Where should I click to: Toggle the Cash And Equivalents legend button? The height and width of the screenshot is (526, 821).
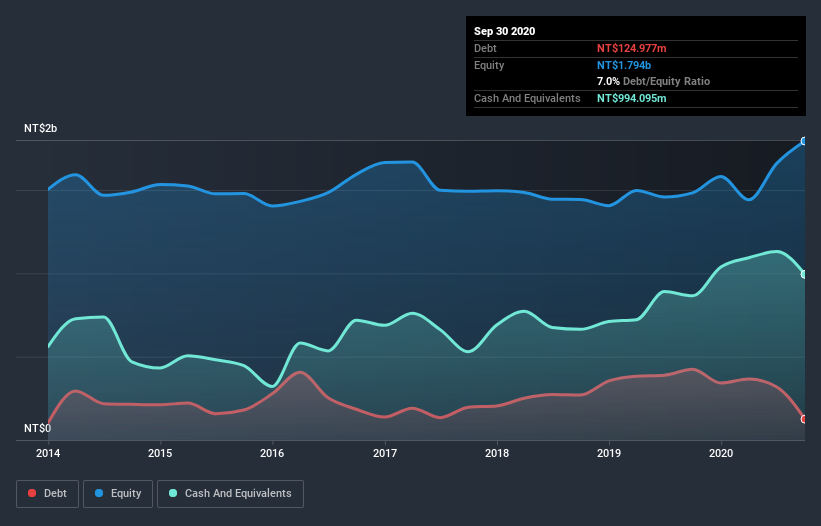coord(230,494)
